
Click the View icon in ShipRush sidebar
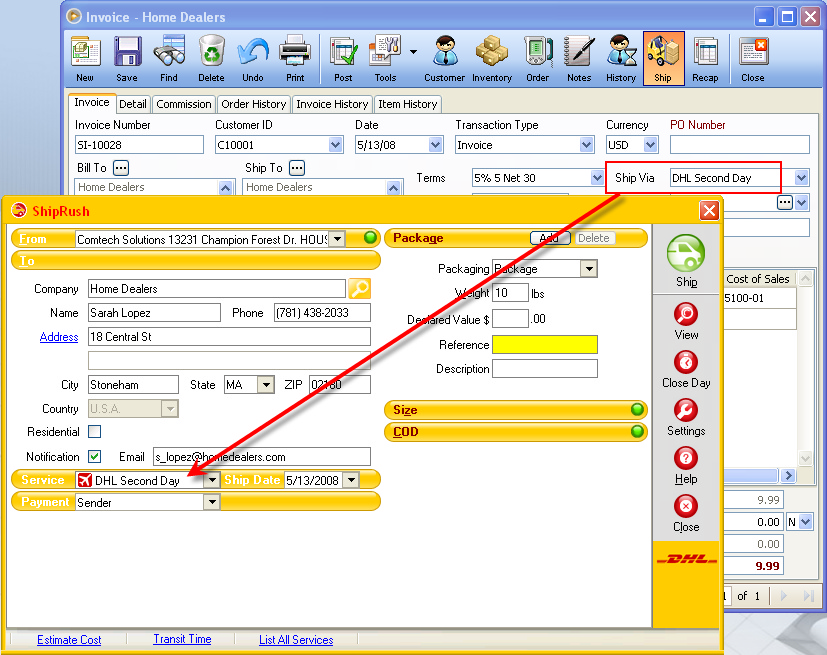(x=686, y=314)
